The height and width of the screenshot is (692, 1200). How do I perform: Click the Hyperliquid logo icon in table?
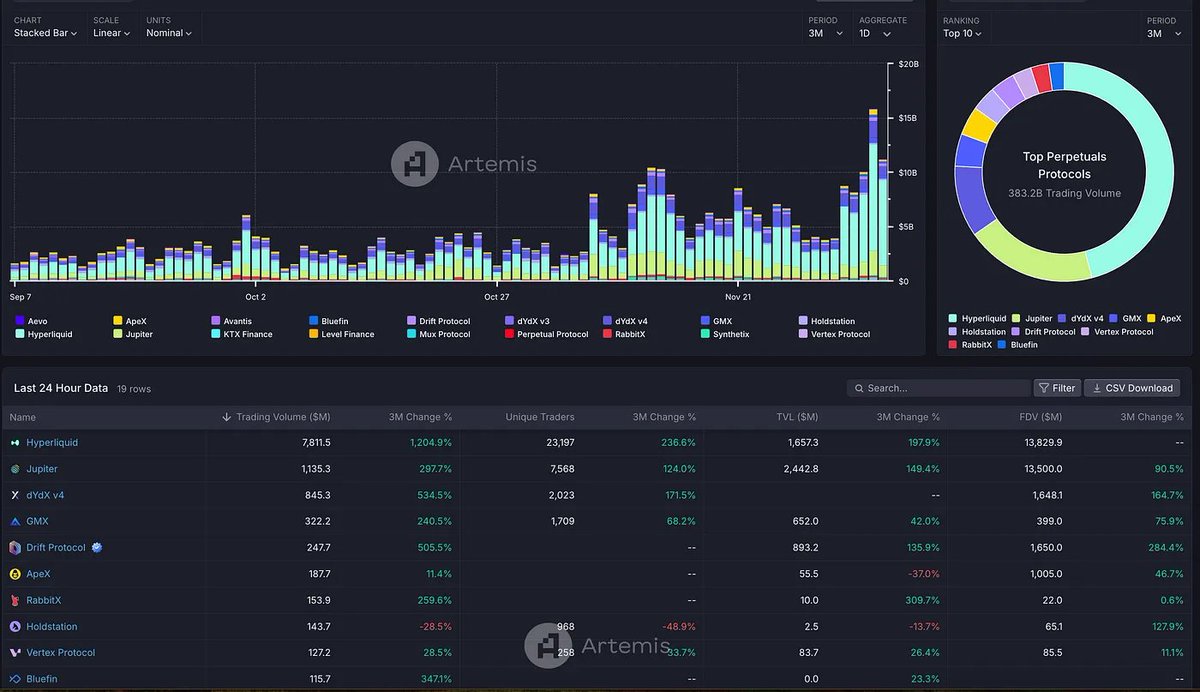coord(15,442)
